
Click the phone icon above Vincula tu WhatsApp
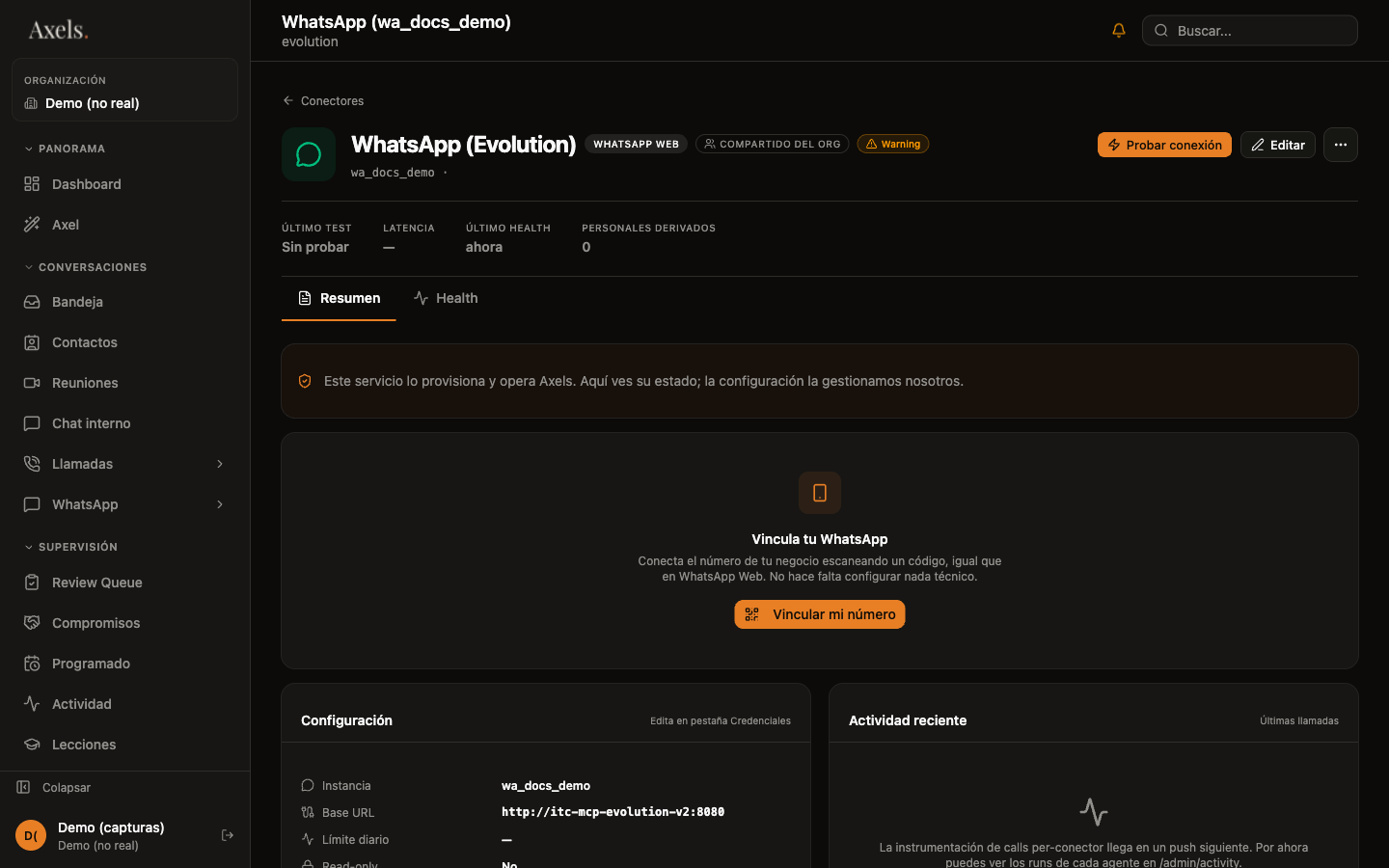(820, 493)
